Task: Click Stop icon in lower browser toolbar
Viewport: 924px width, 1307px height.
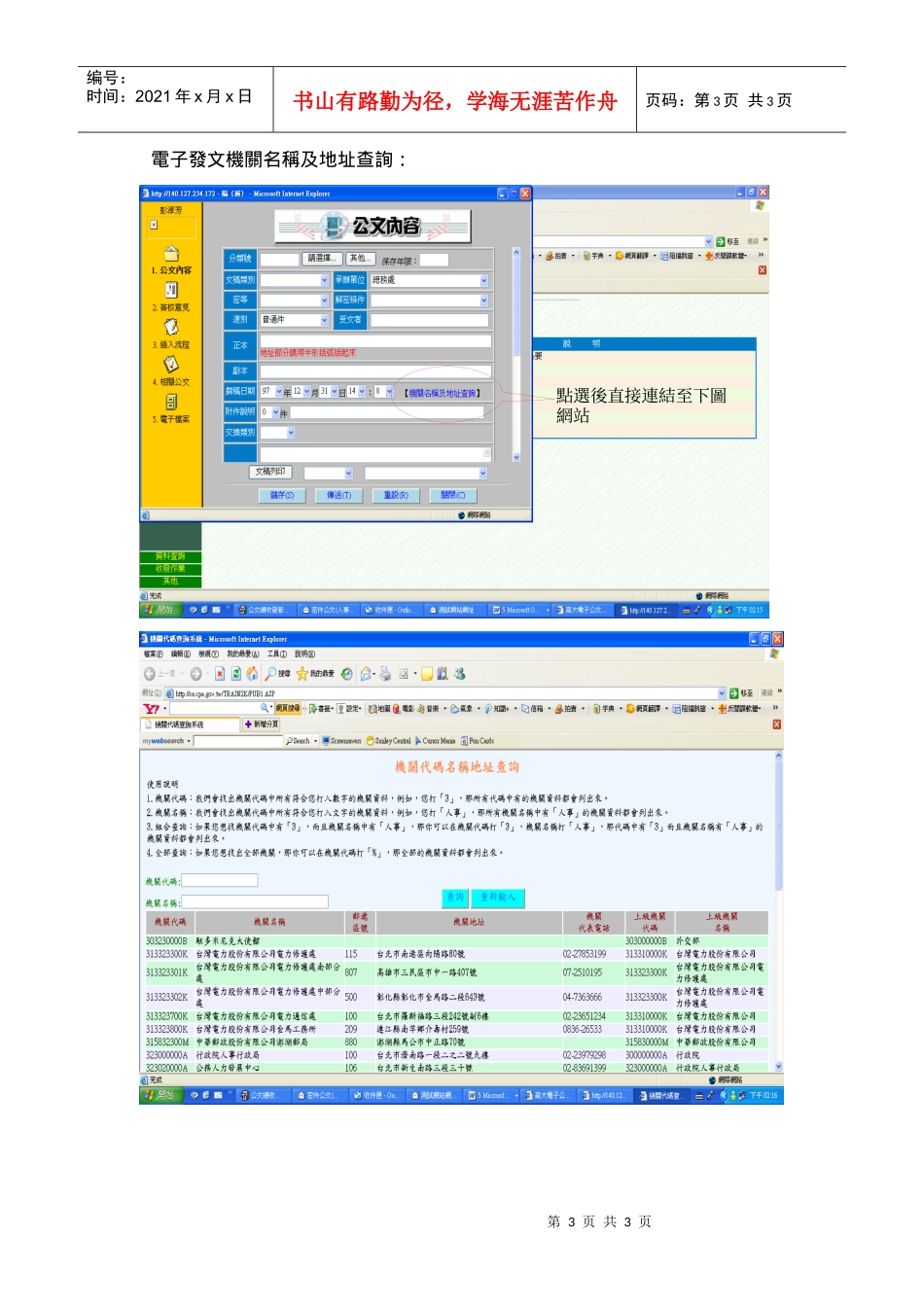Action: 220,673
